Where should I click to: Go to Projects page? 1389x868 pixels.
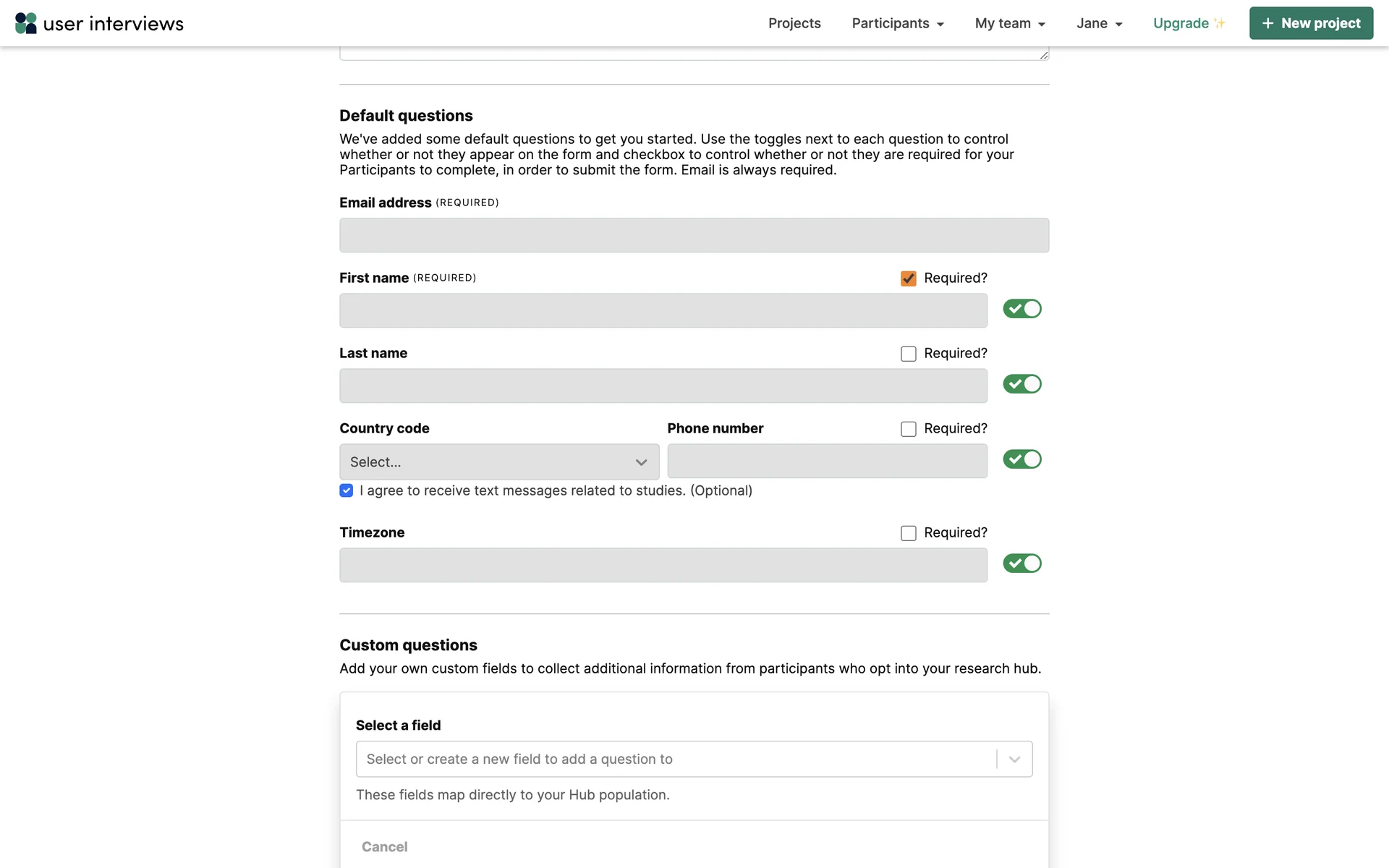(794, 23)
